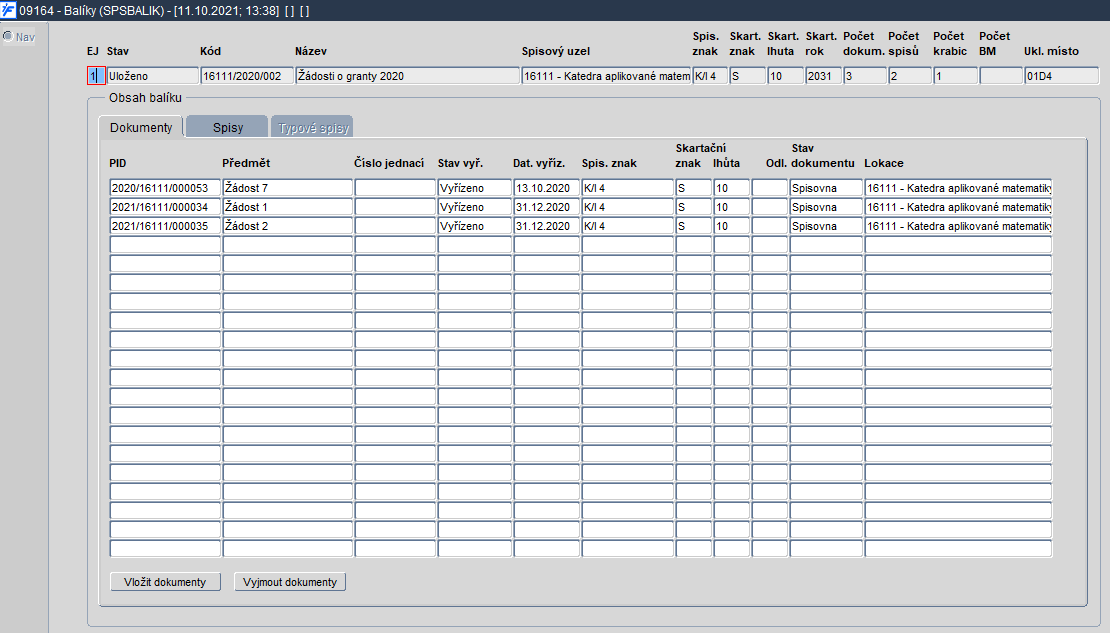Image resolution: width=1110 pixels, height=633 pixels.
Task: Click the Dat. vyříz. cell 13.10.2020
Action: [547, 188]
